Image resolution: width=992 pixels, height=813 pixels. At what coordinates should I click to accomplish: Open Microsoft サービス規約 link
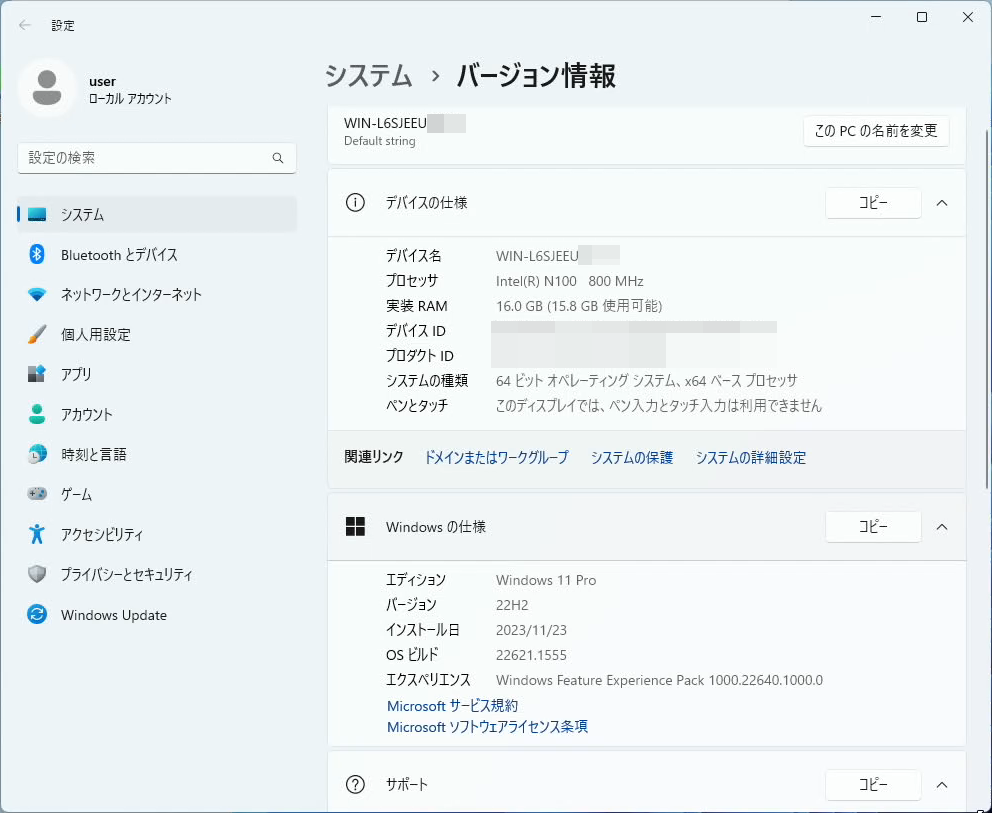pos(452,705)
